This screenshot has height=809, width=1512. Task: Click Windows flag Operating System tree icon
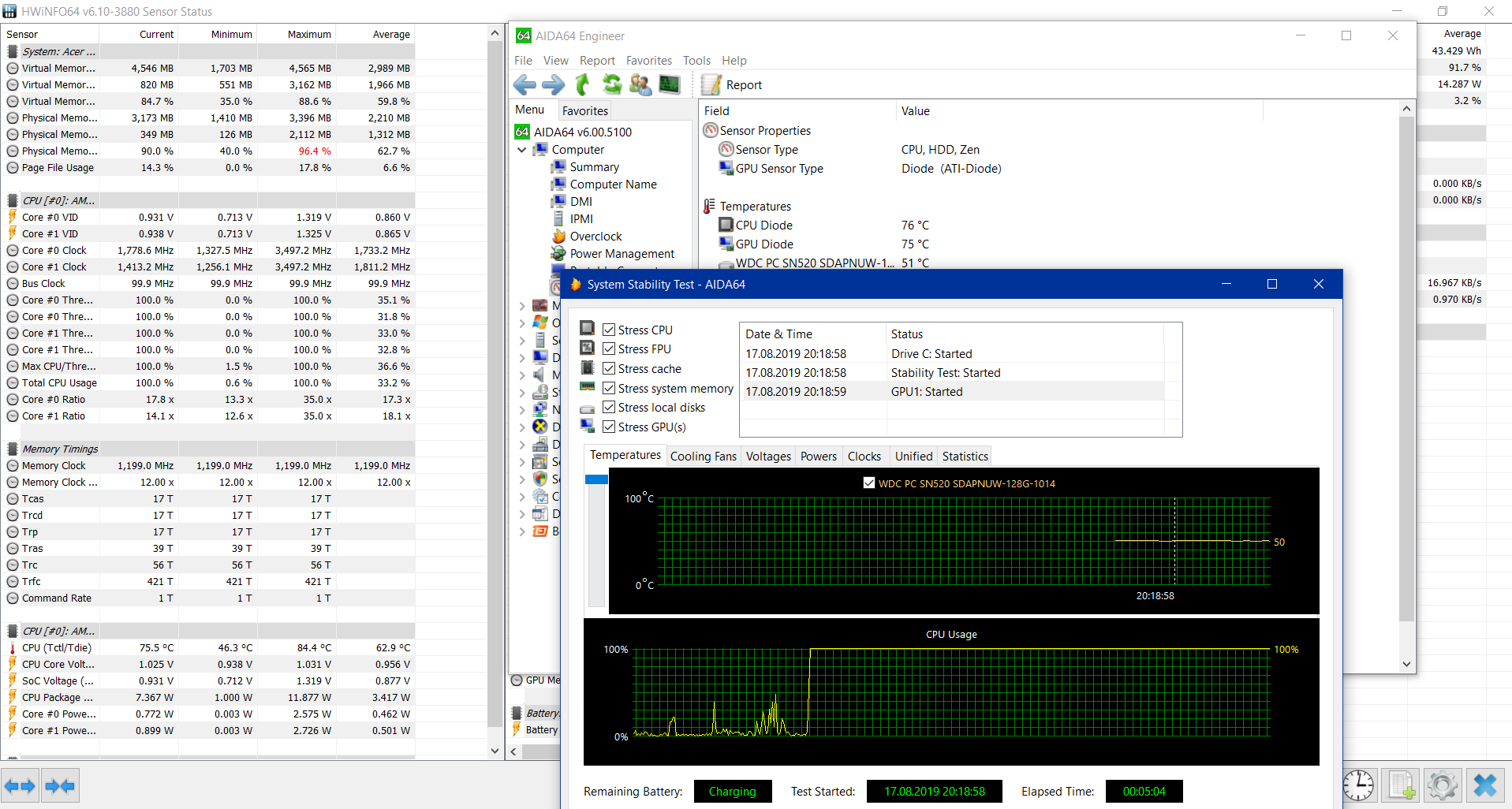pyautogui.click(x=540, y=322)
